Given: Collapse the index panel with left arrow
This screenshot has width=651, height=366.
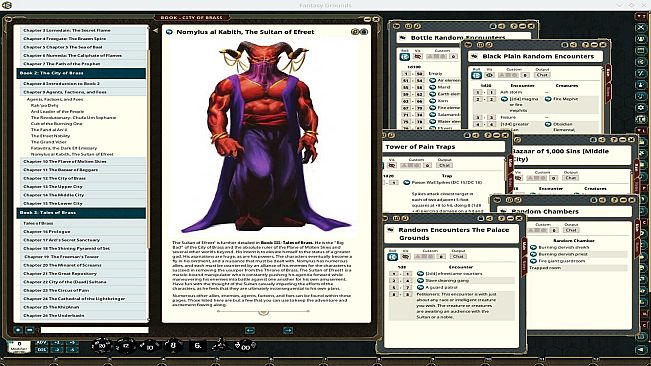Looking at the screenshot, I should [x=155, y=30].
